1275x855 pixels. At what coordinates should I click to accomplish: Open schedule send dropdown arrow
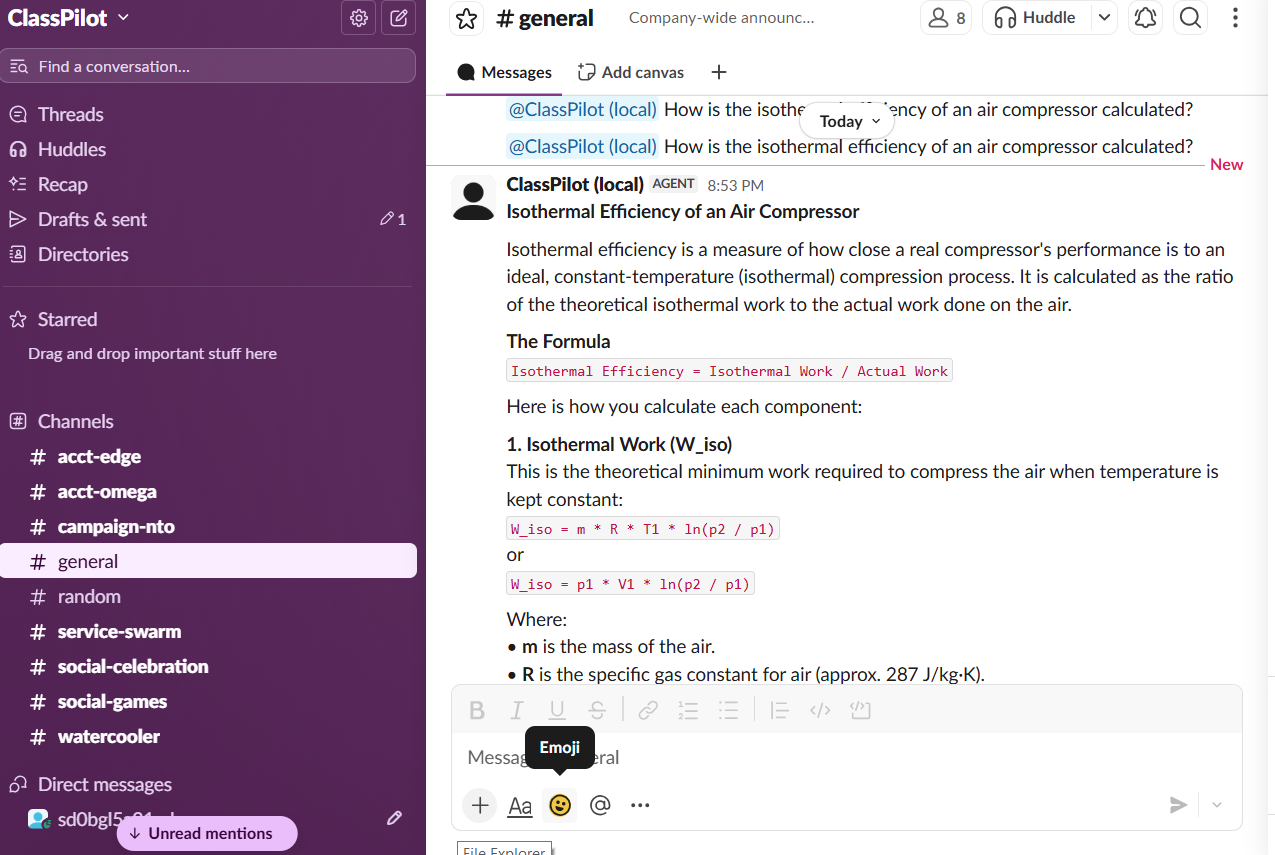tap(1216, 805)
